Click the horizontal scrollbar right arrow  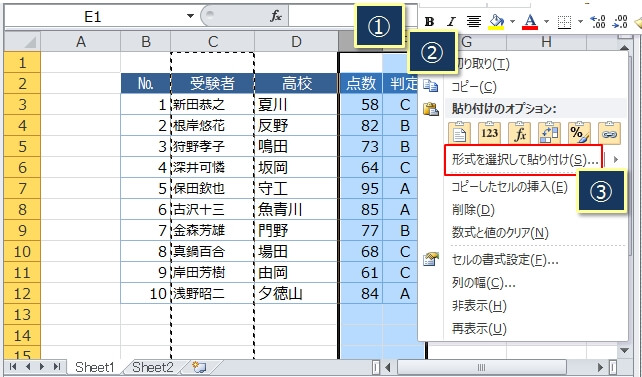(601, 367)
